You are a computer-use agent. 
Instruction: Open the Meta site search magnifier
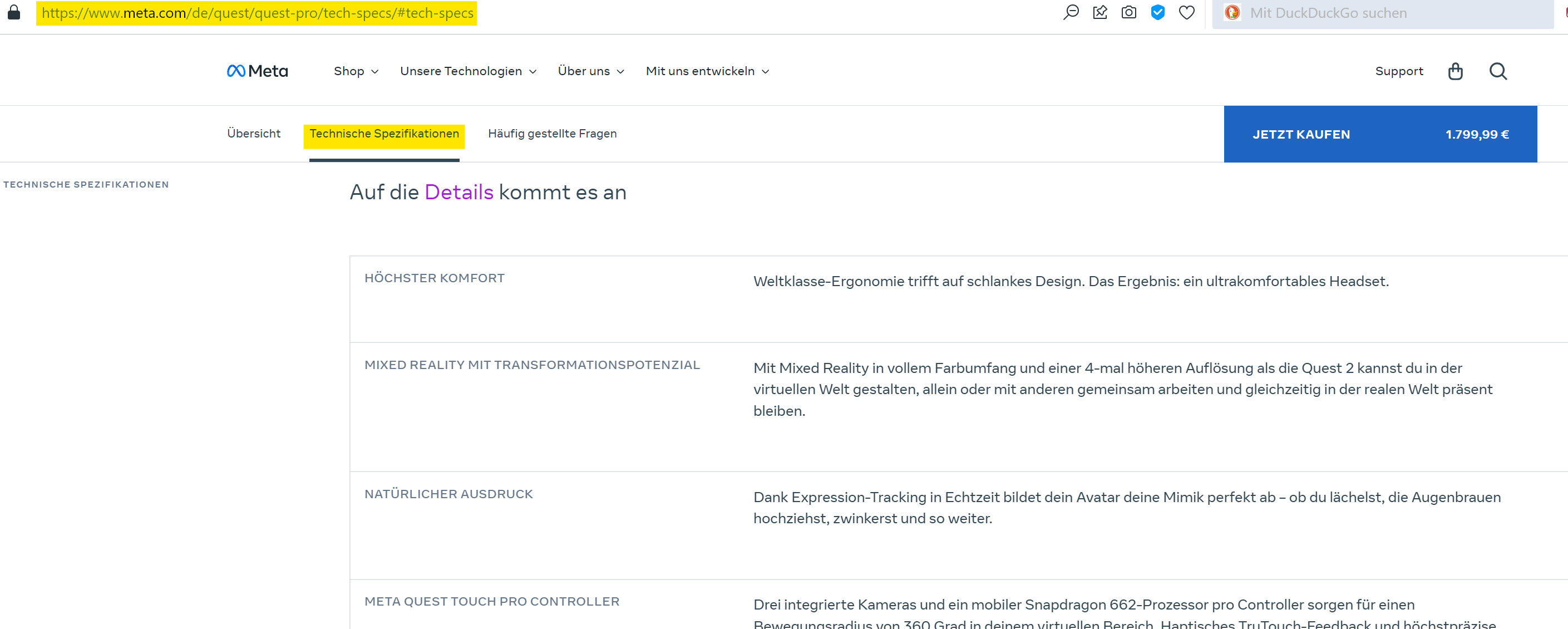pos(1498,71)
